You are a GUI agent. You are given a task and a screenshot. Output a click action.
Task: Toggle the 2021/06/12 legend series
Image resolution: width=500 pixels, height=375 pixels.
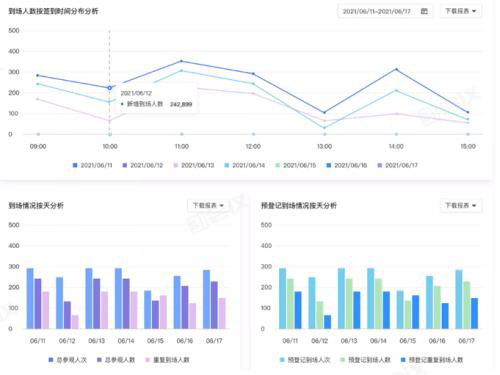point(142,165)
